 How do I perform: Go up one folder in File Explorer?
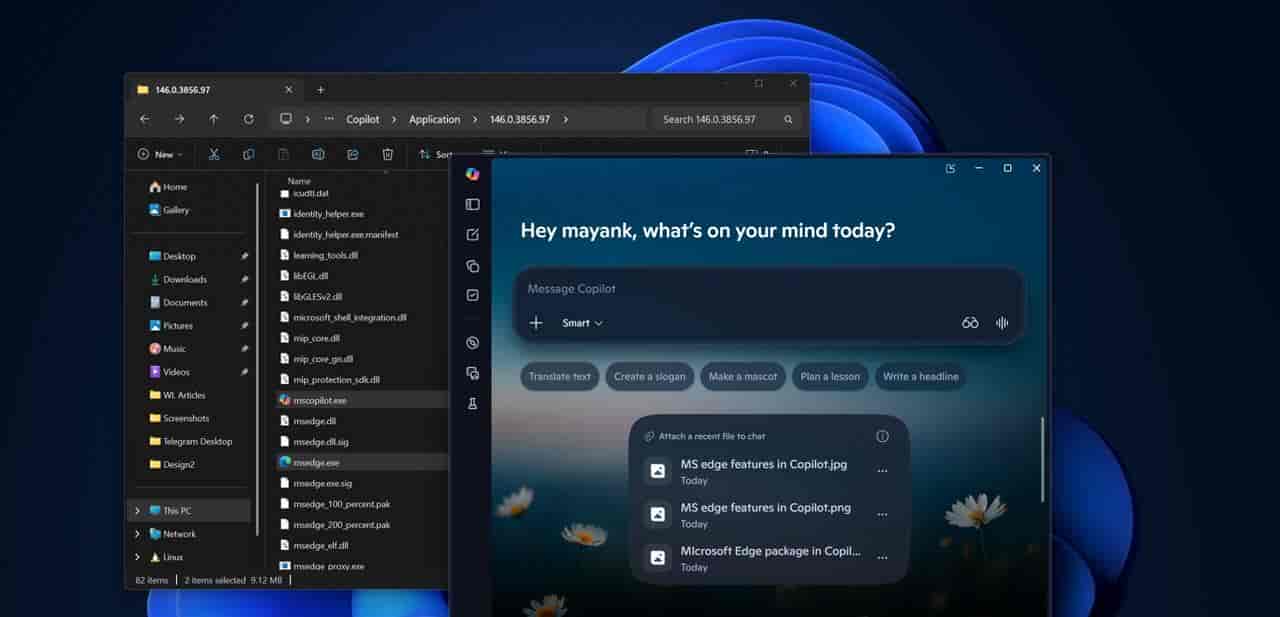214,119
